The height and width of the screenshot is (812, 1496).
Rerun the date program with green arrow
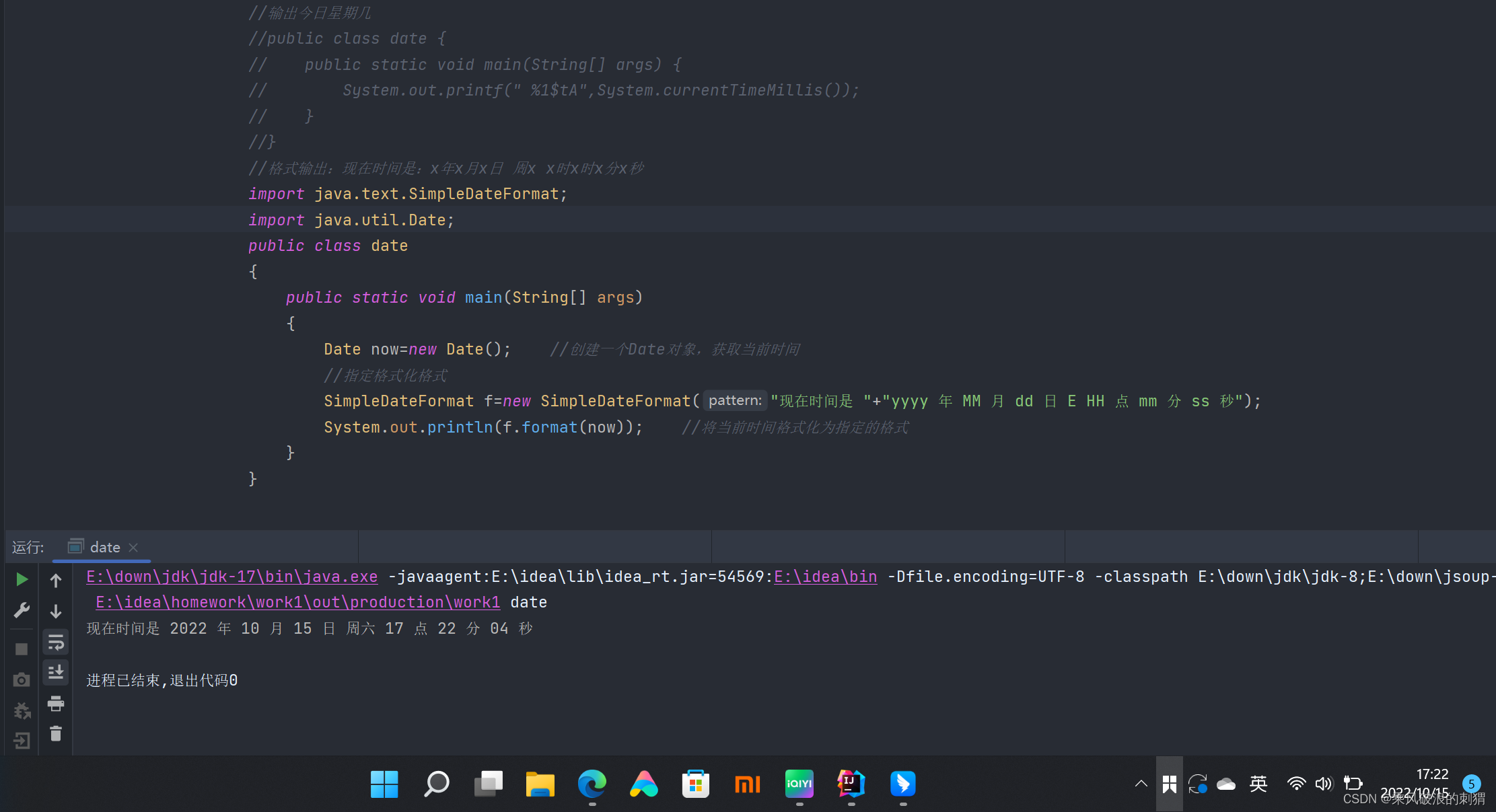click(22, 579)
